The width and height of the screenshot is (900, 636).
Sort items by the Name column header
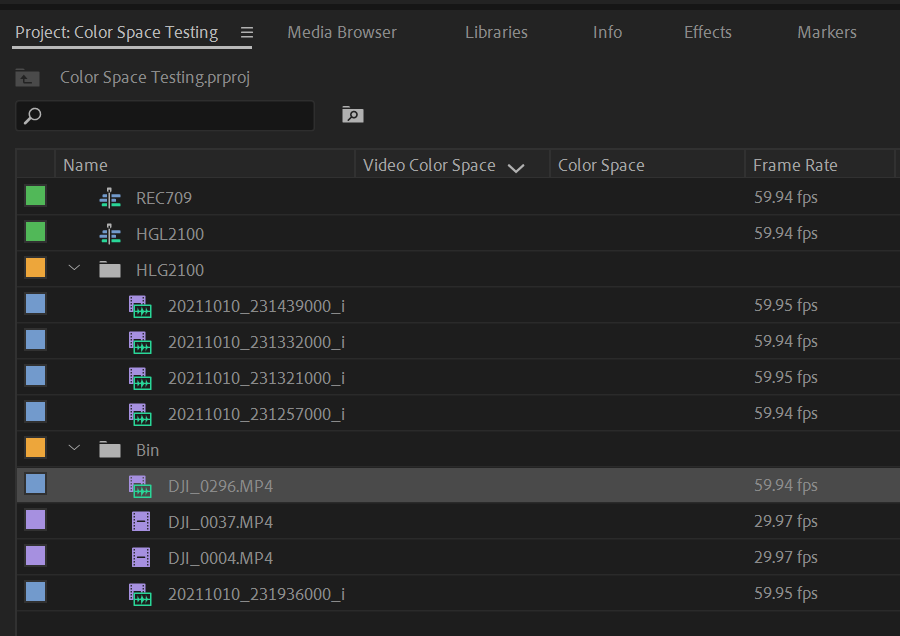coord(86,164)
